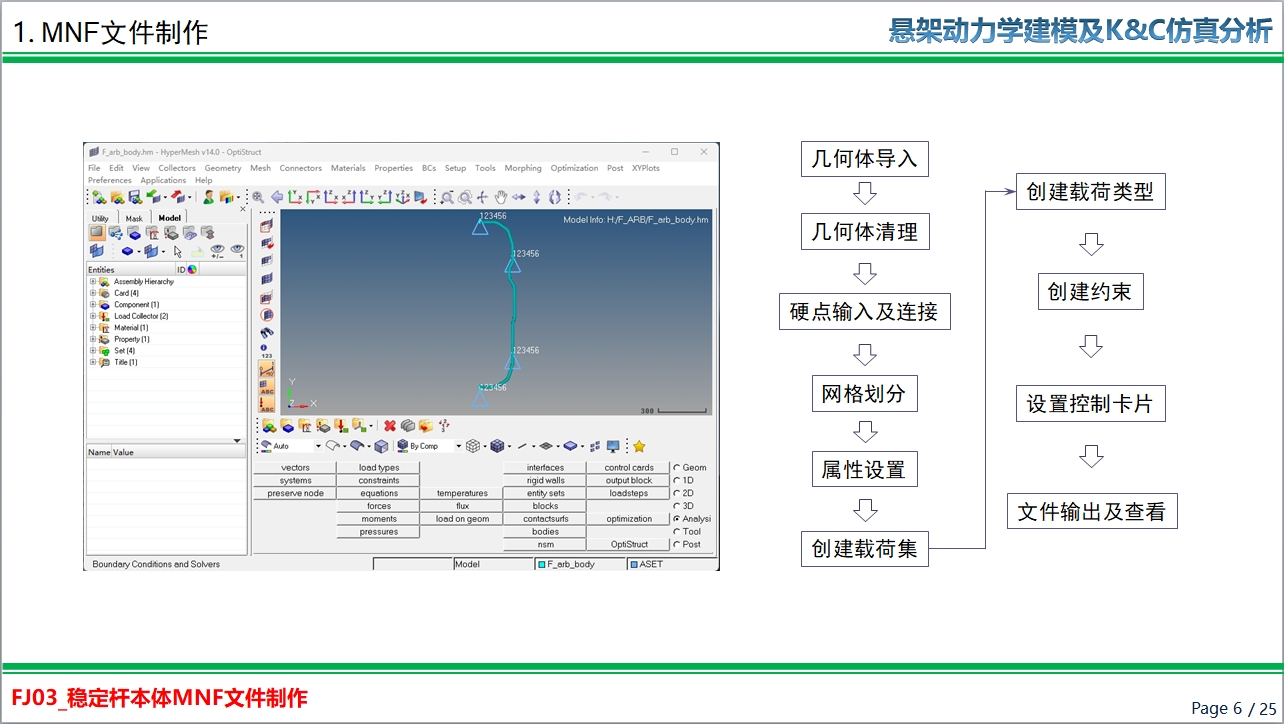
Task: Expand the Property (1) tree node
Action: [93, 339]
